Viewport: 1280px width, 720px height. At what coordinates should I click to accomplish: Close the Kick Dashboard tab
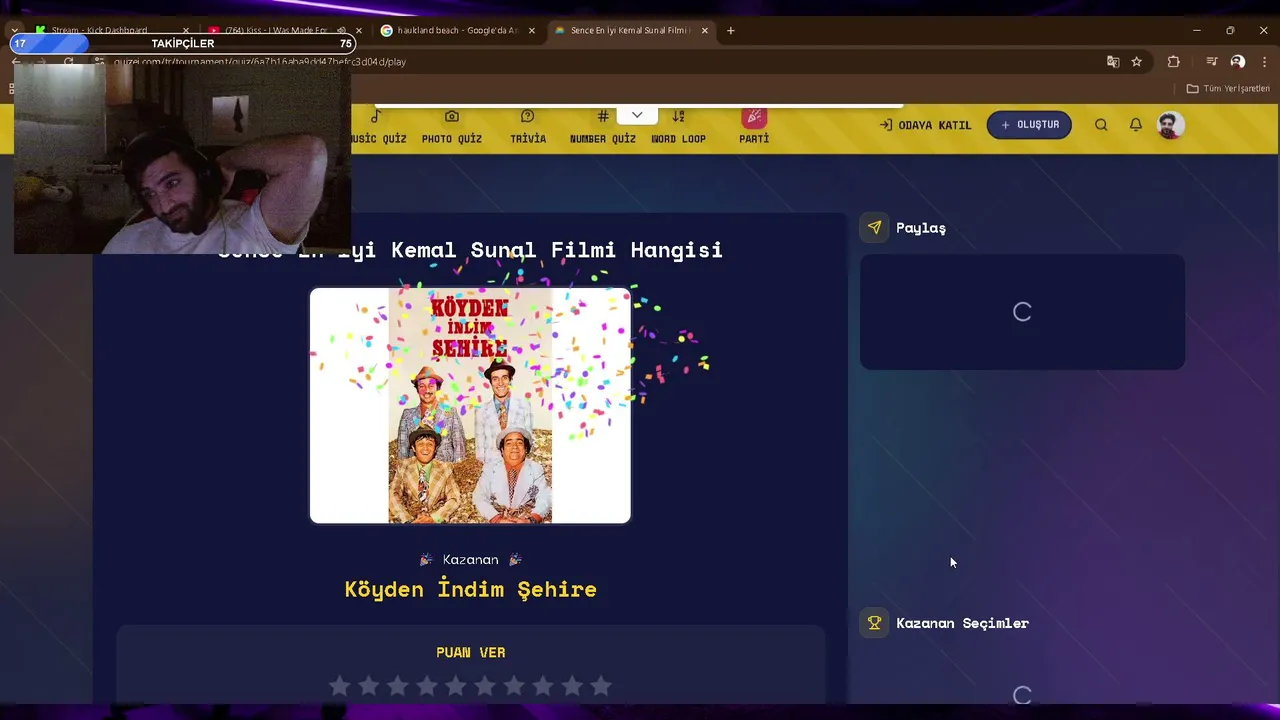(185, 31)
